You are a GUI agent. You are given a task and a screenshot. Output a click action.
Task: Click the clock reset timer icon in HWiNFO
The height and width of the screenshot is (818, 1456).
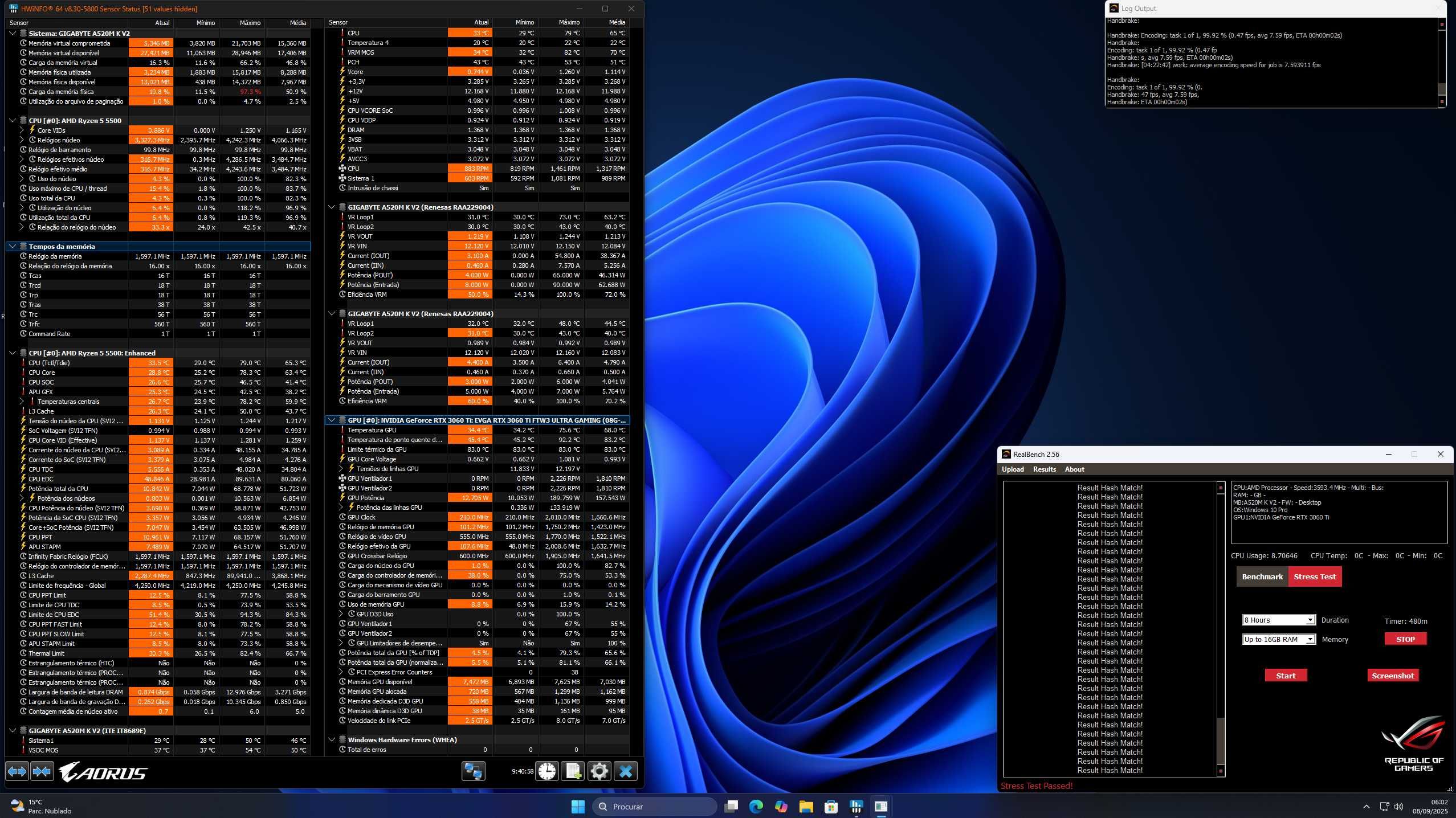pyautogui.click(x=546, y=771)
